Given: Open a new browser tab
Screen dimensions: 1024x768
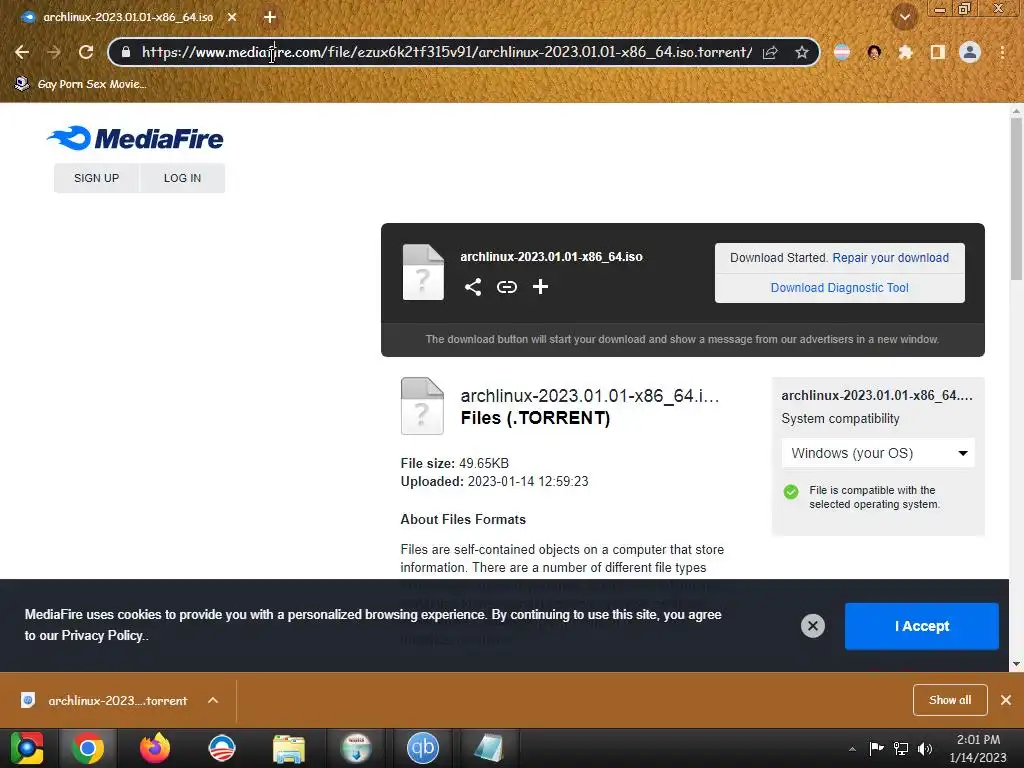Looking at the screenshot, I should [x=270, y=17].
